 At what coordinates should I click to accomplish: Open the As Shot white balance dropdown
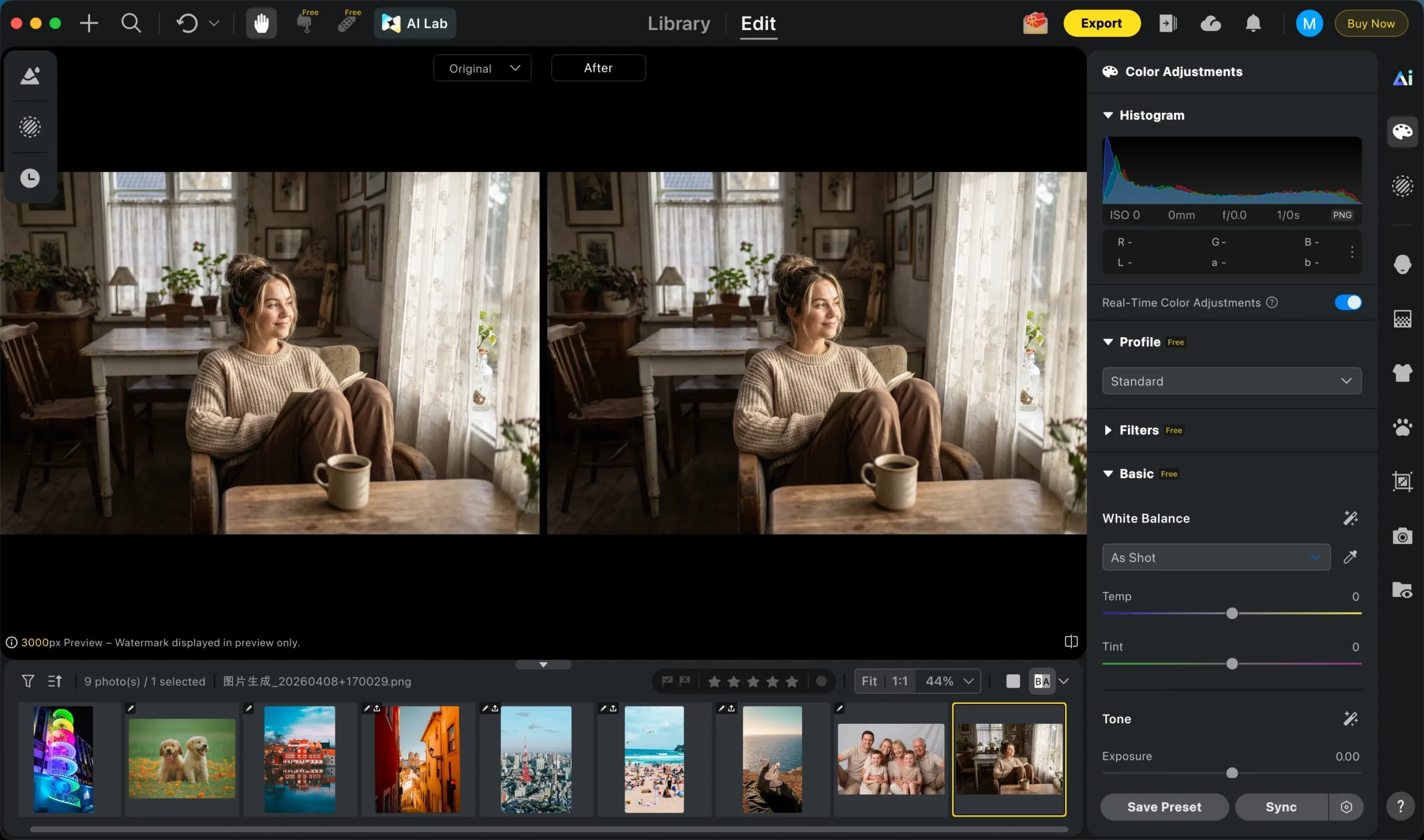click(1215, 557)
